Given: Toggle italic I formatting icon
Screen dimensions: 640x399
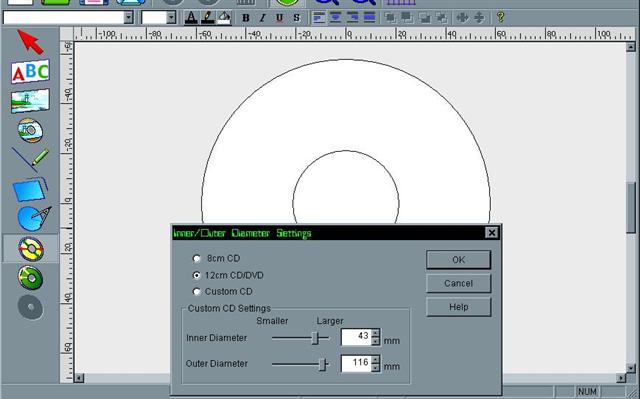Looking at the screenshot, I should pyautogui.click(x=262, y=18).
